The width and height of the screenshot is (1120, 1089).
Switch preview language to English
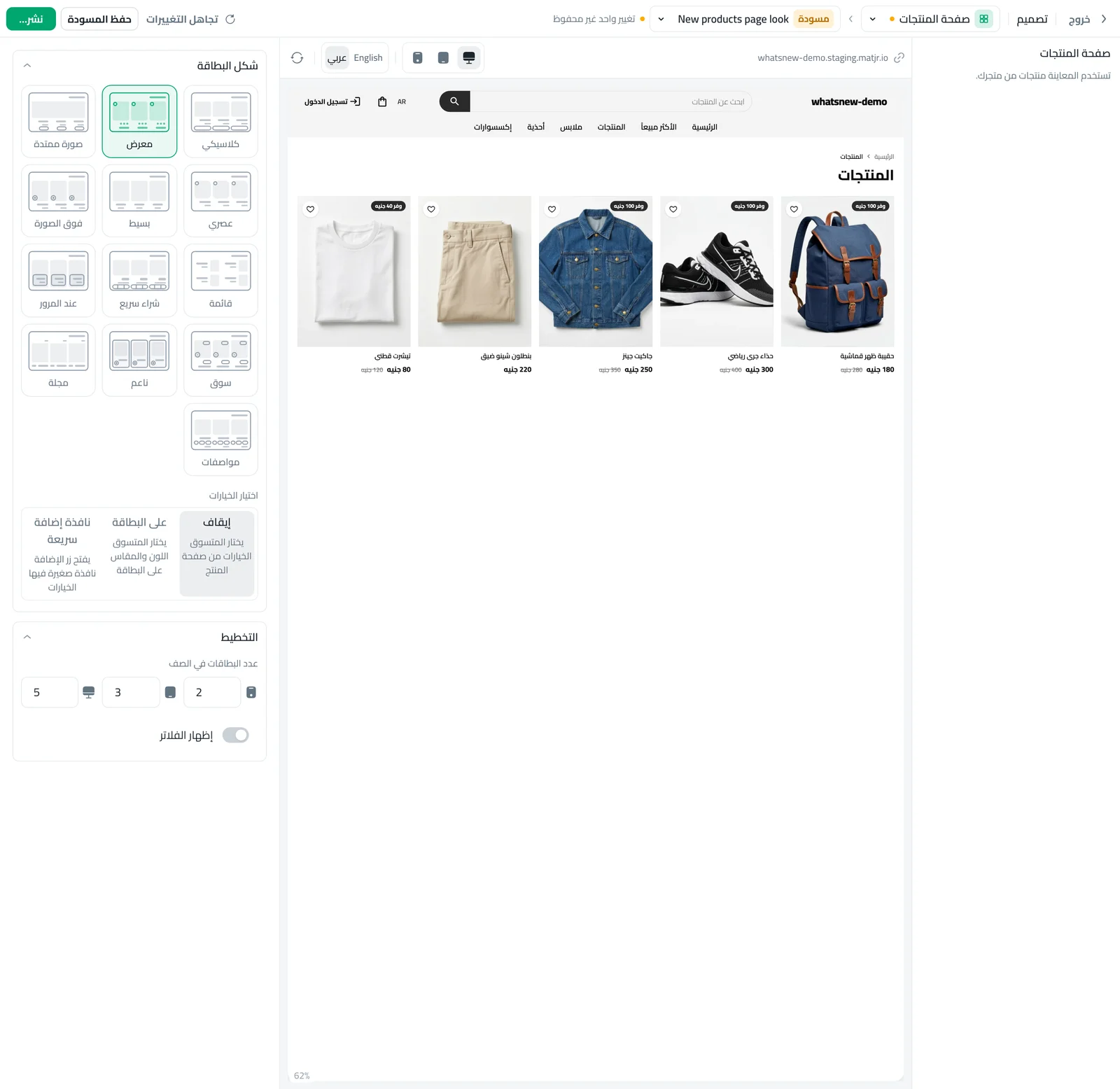pyautogui.click(x=368, y=57)
